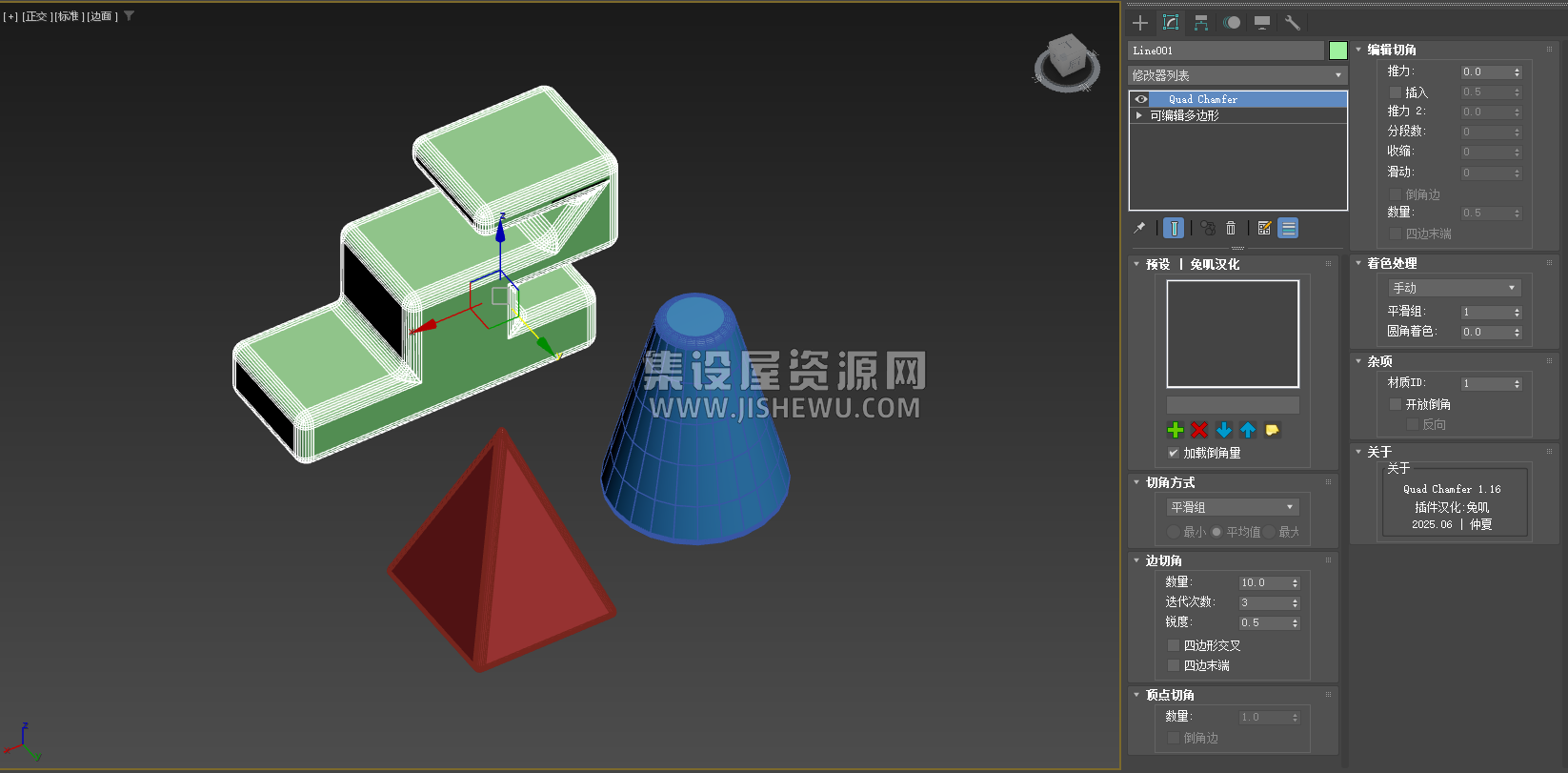Open the 修改器列表 dropdown
The image size is (1568, 773).
(x=1237, y=75)
